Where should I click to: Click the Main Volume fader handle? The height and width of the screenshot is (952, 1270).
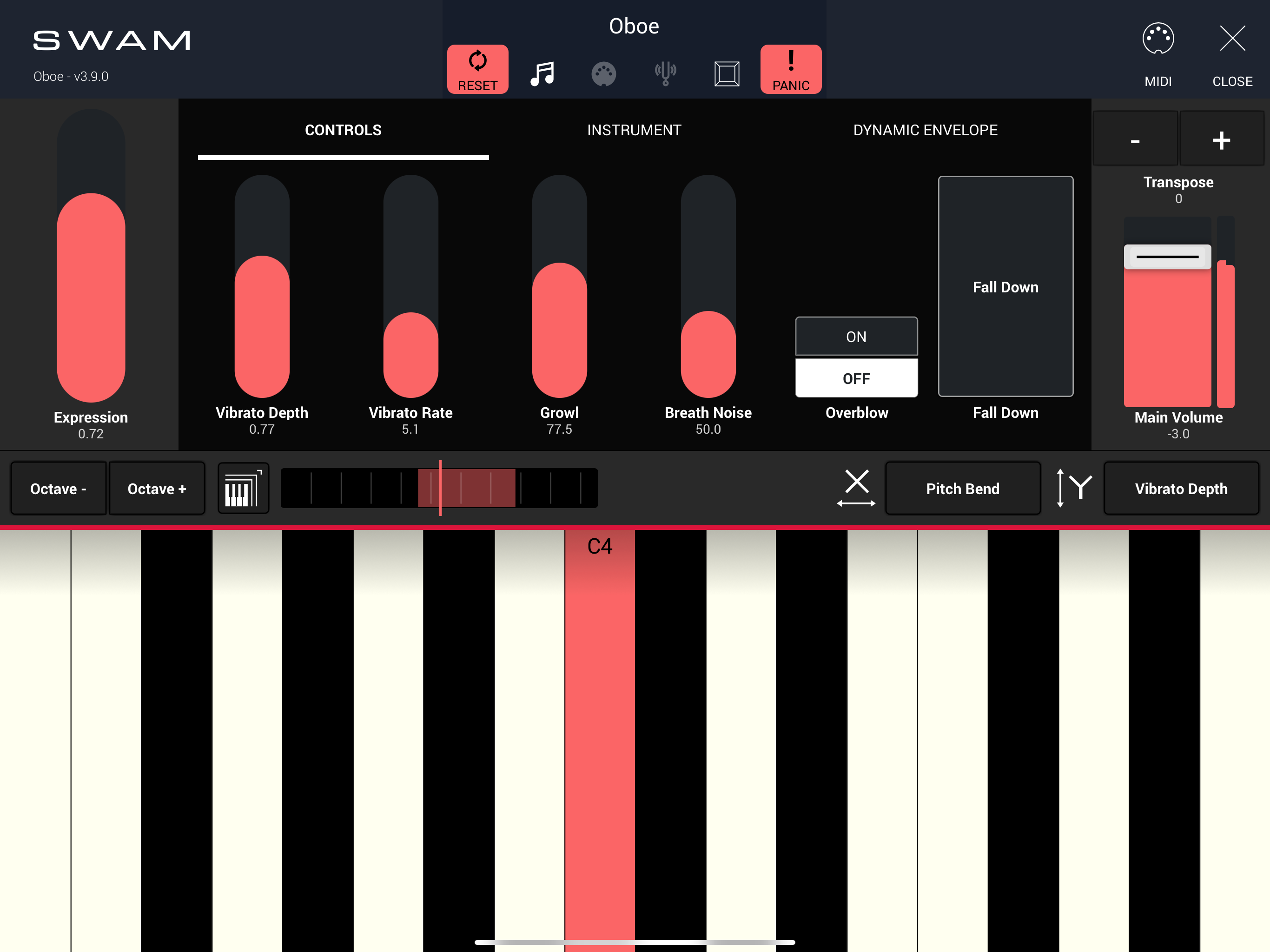[x=1167, y=257]
